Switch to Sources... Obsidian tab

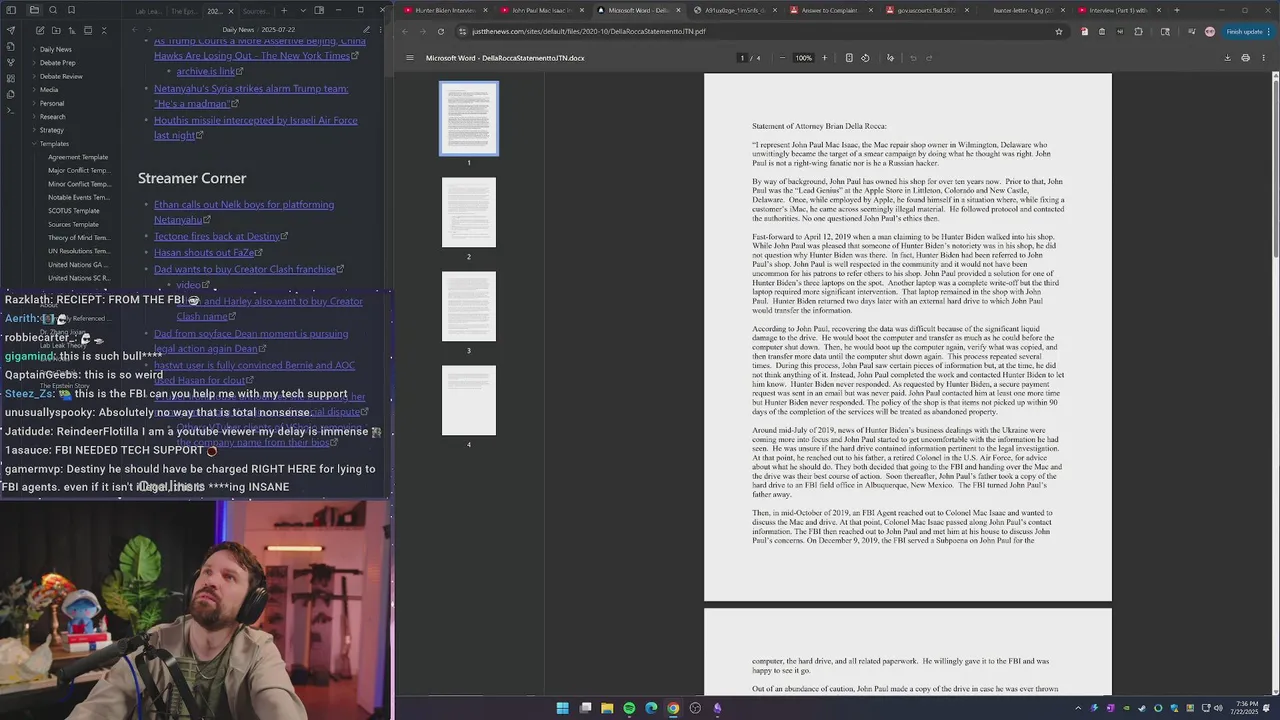point(255,11)
